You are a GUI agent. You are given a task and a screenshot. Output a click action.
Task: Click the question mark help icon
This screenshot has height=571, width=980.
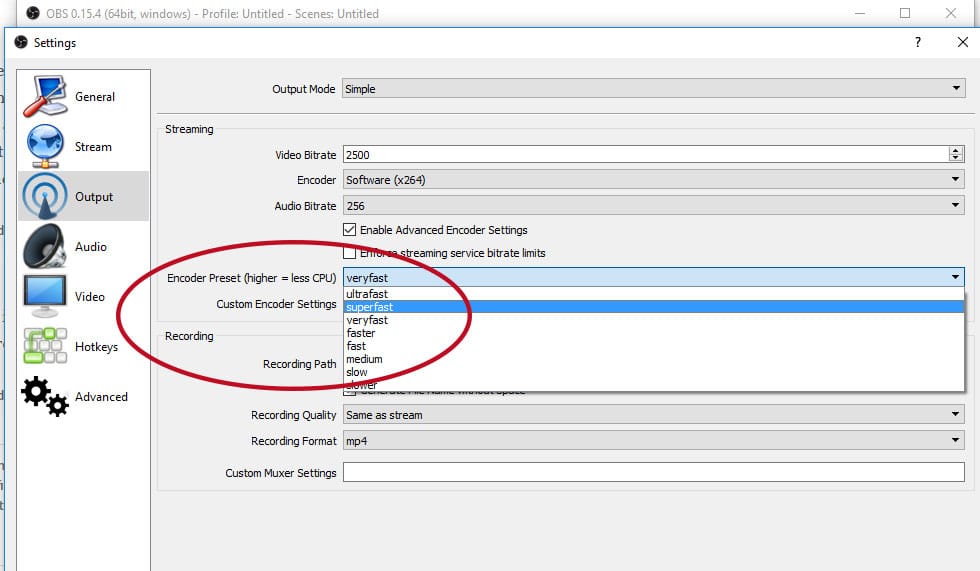pos(918,42)
